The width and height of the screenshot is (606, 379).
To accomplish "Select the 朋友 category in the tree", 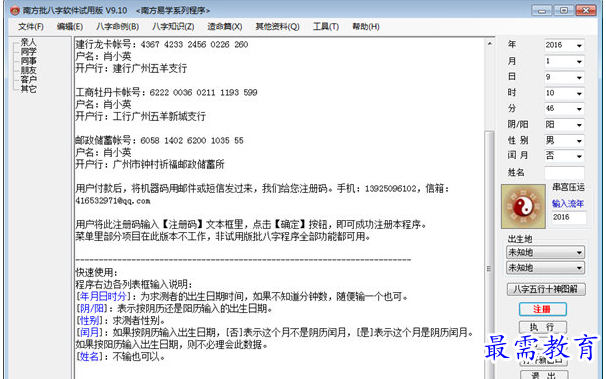I will coord(29,70).
